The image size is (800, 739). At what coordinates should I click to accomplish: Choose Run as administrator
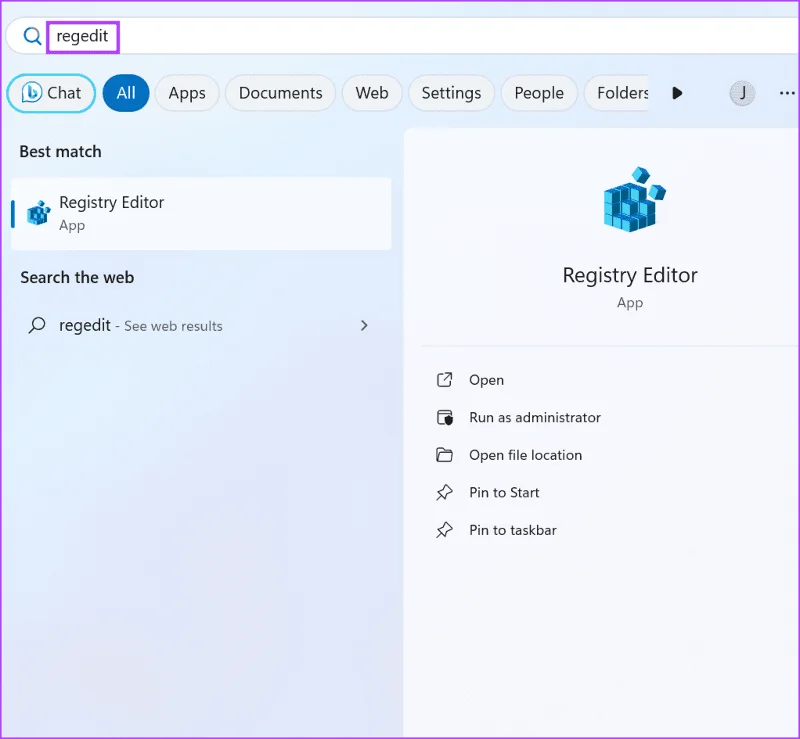(x=535, y=417)
